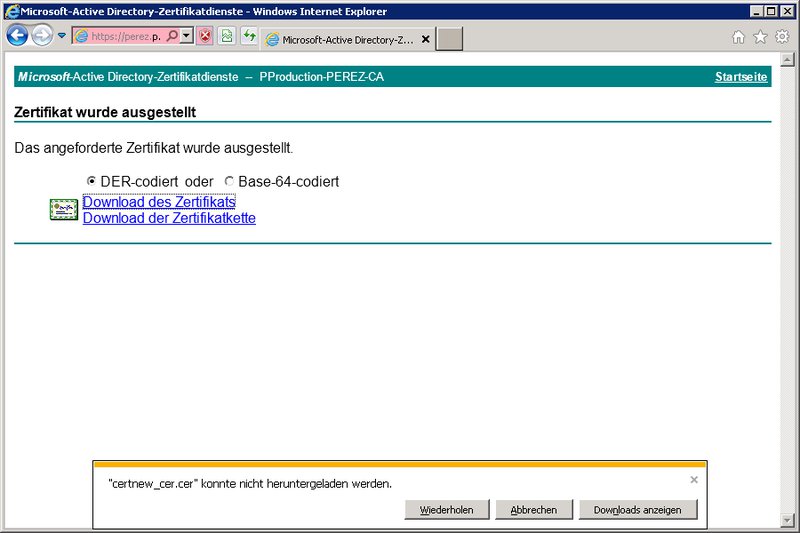Select the DER-codiert radio button
The image size is (800, 533).
[x=91, y=181]
